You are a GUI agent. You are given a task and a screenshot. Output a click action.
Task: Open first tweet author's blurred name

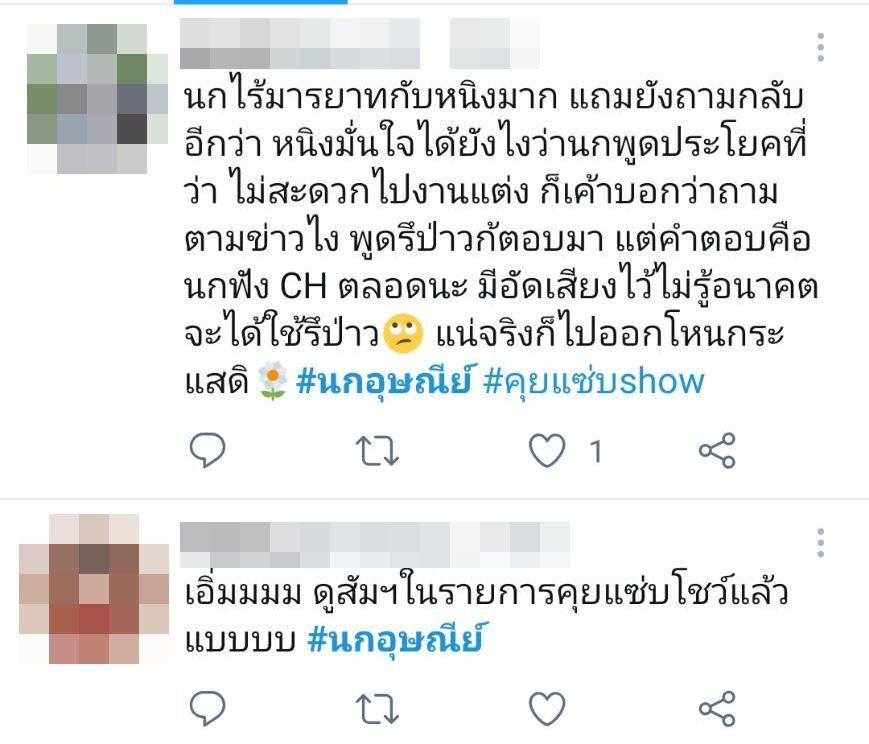click(x=360, y=43)
